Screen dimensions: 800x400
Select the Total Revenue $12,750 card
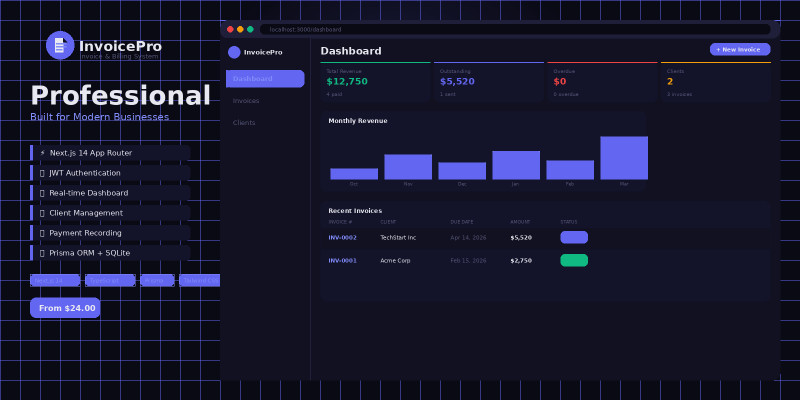[x=375, y=82]
